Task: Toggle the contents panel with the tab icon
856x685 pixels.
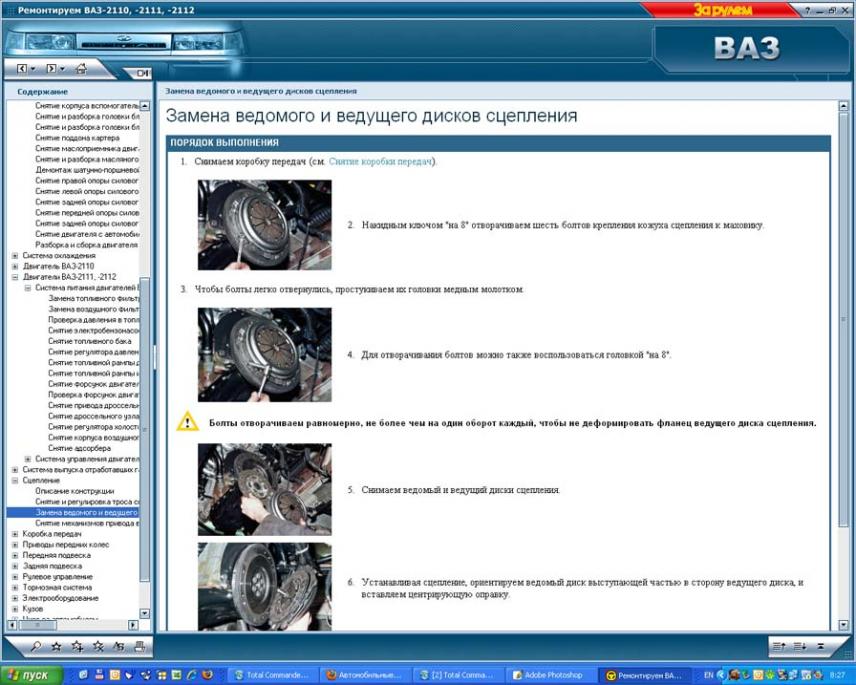Action: coord(142,73)
